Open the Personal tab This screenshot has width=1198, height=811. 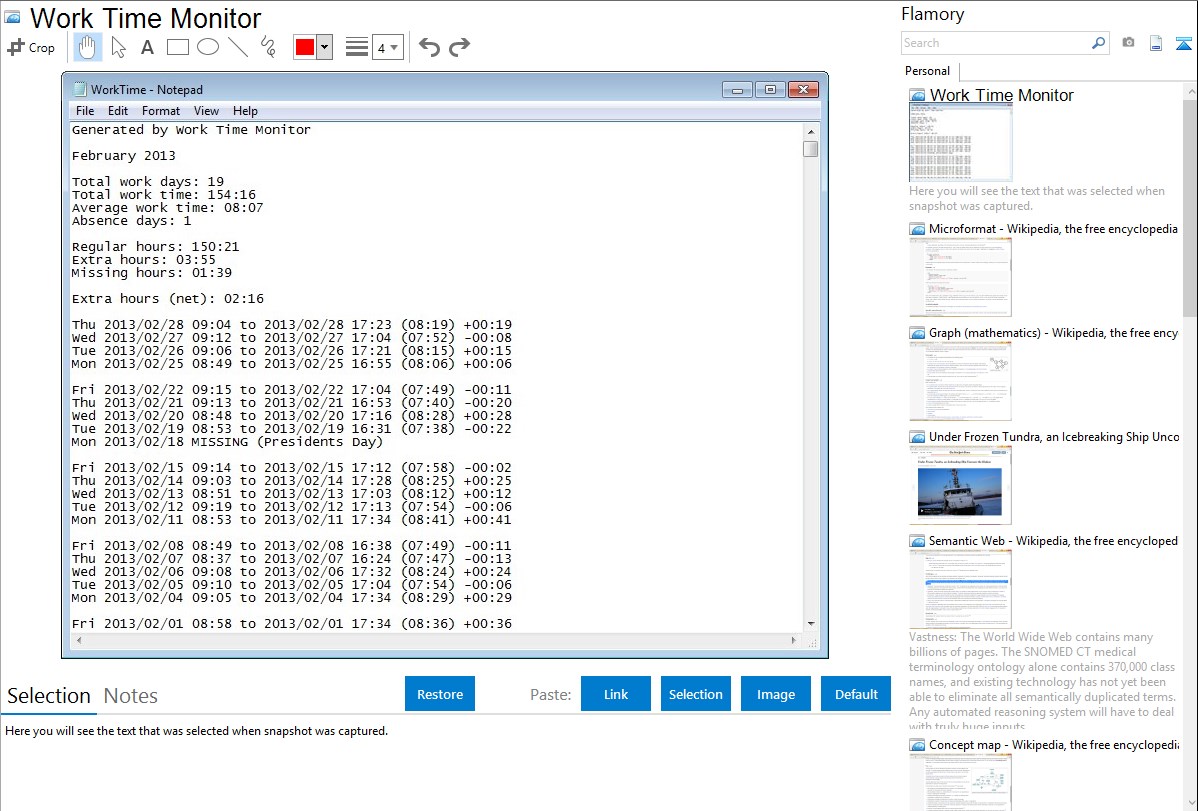pyautogui.click(x=927, y=71)
